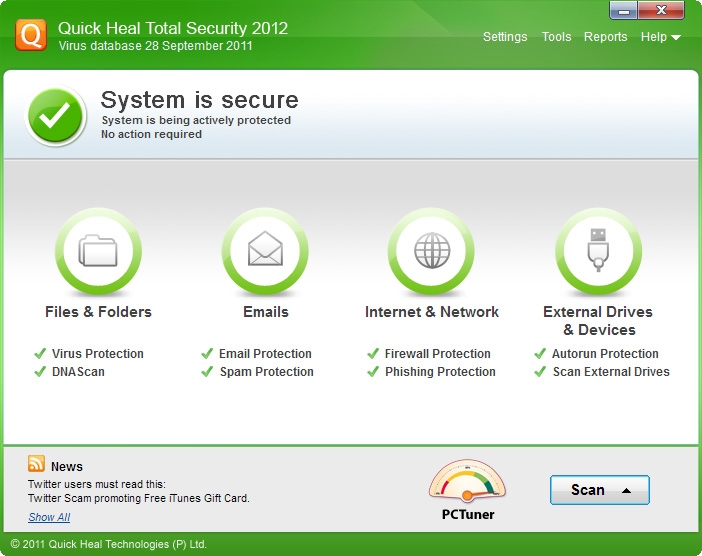This screenshot has width=702, height=556.
Task: Click the Autorun Protection label
Action: click(x=605, y=354)
